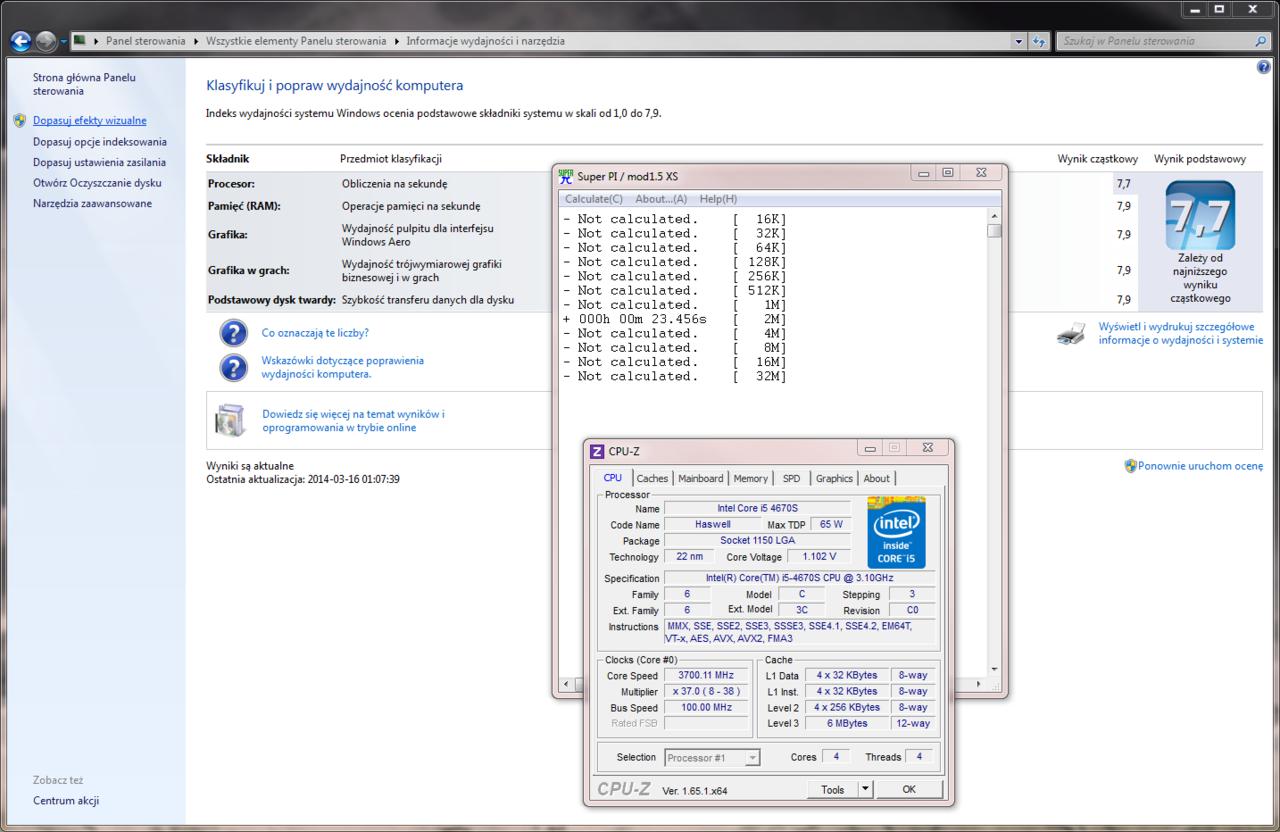Click the Intel Core i5 logo
The height and width of the screenshot is (832, 1280).
click(x=896, y=532)
